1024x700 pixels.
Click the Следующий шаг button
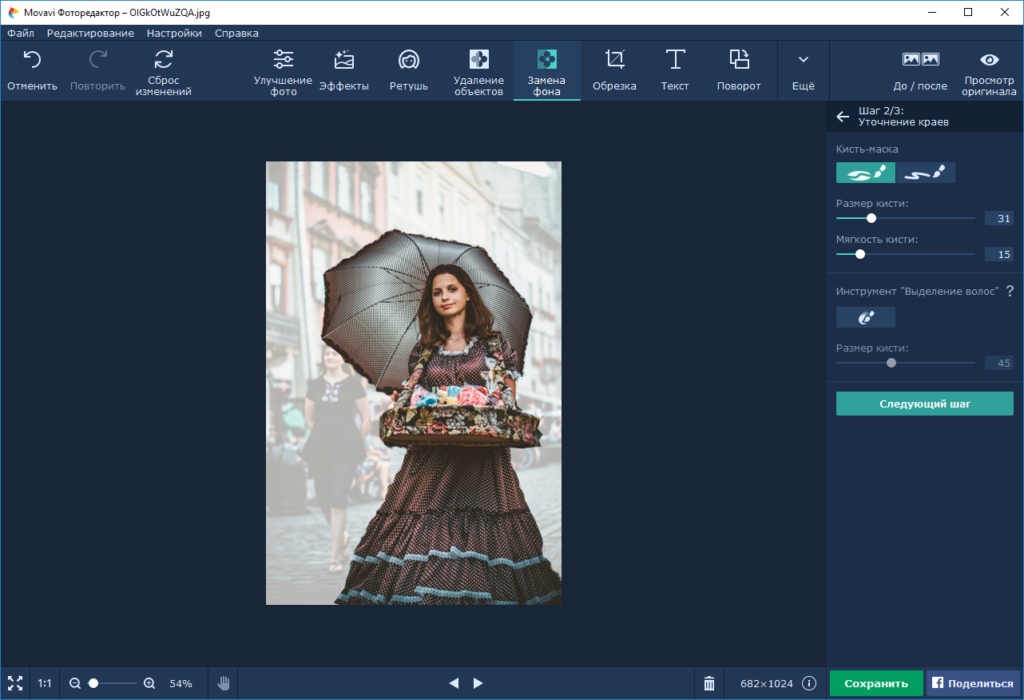925,404
